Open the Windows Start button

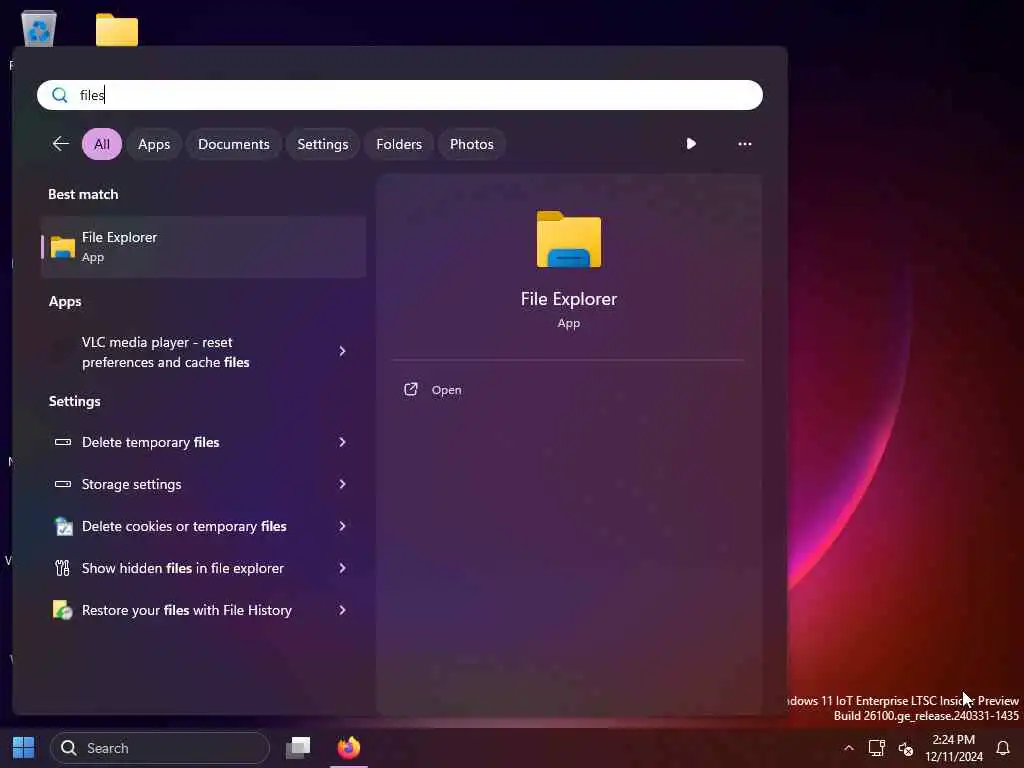[24, 748]
